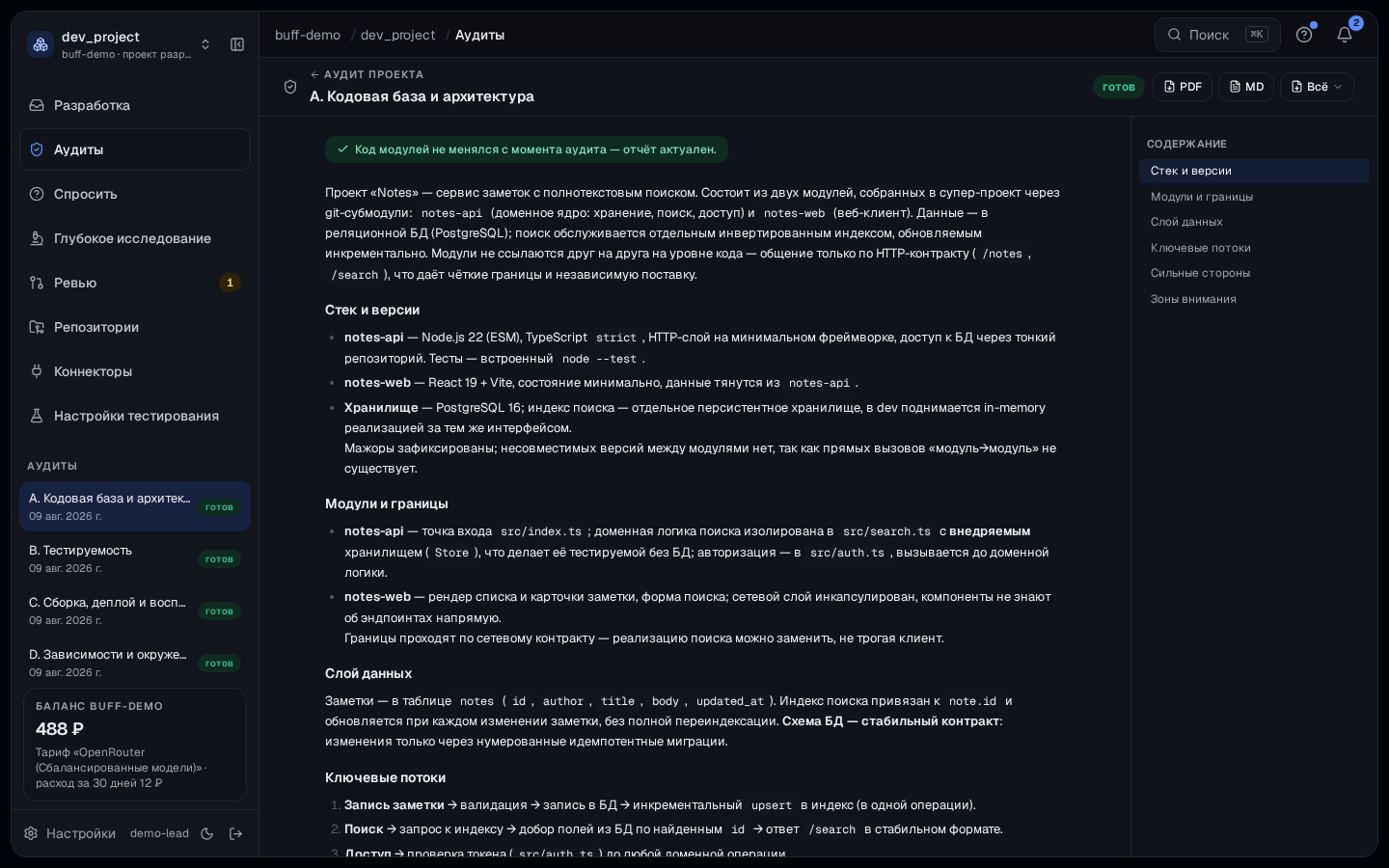Go back via Аудит проекта link
The width and height of the screenshot is (1389, 868).
click(x=367, y=74)
